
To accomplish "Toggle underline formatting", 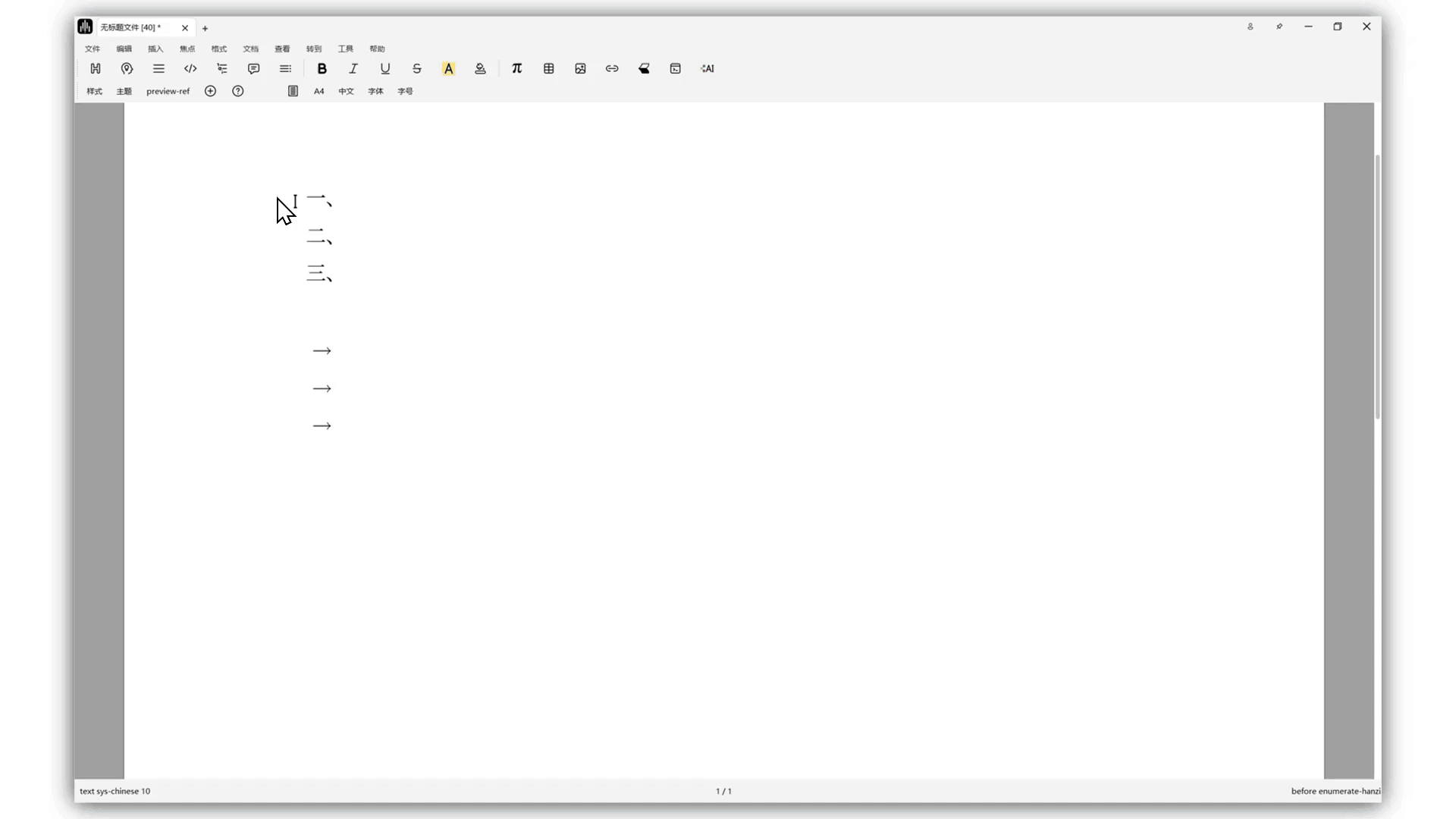I will point(385,68).
